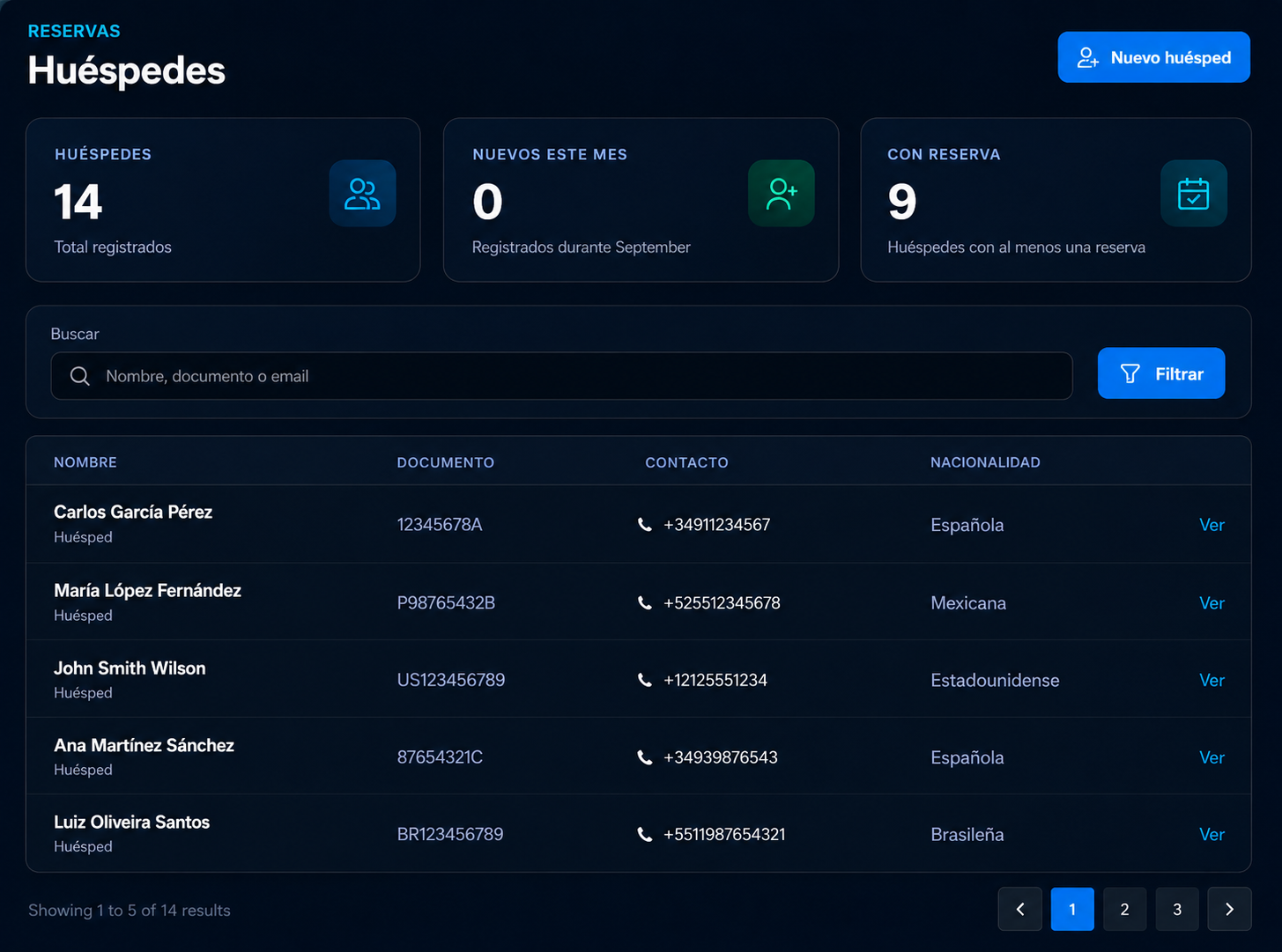
Task: Apply the search with the Filtrar button
Action: point(1161,373)
